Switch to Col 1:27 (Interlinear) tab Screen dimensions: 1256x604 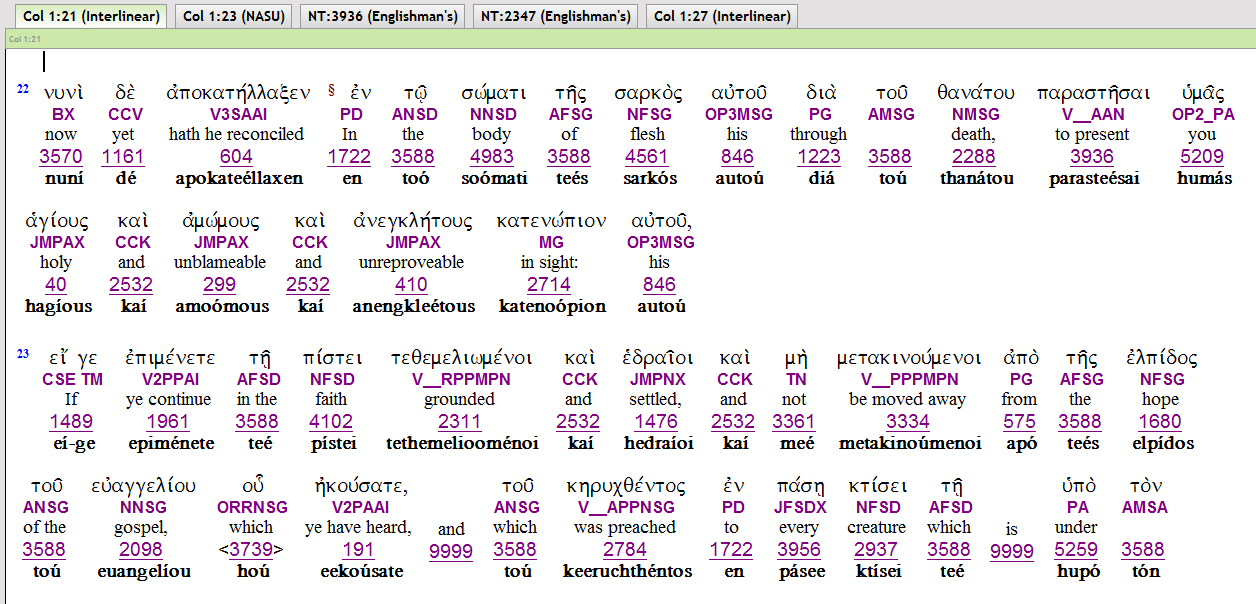pyautogui.click(x=722, y=16)
